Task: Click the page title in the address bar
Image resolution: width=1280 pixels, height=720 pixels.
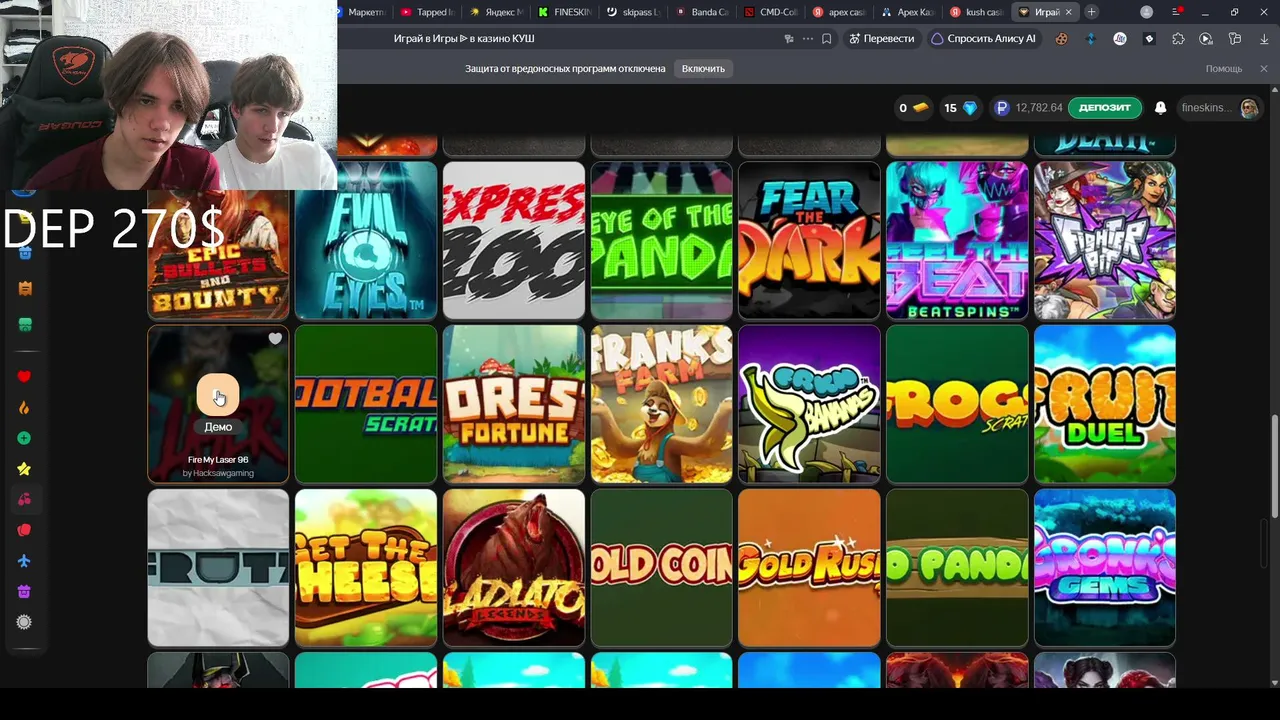Action: click(464, 39)
